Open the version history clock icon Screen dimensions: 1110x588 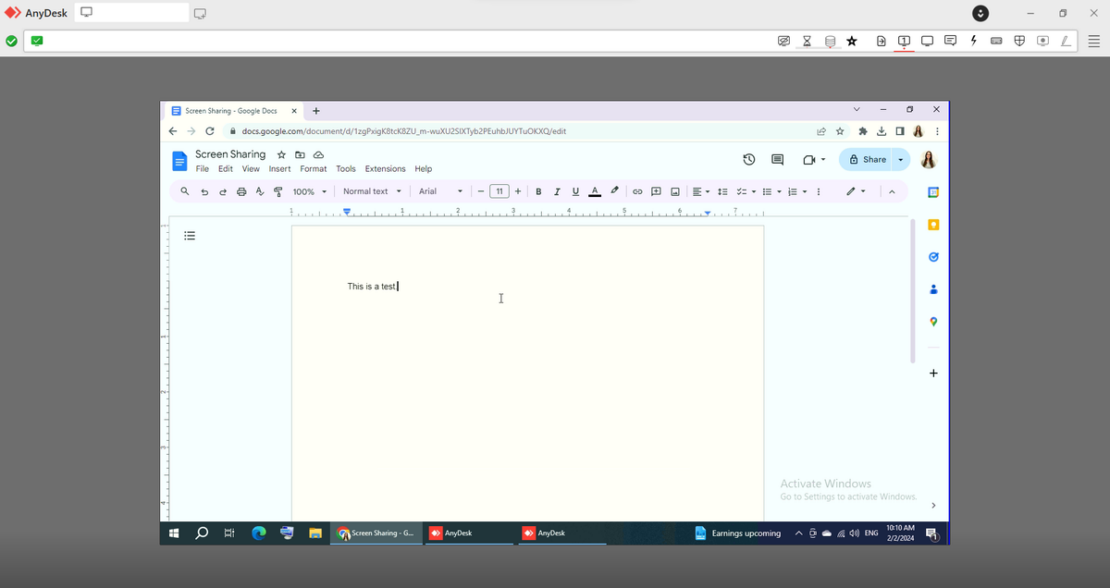tap(748, 159)
